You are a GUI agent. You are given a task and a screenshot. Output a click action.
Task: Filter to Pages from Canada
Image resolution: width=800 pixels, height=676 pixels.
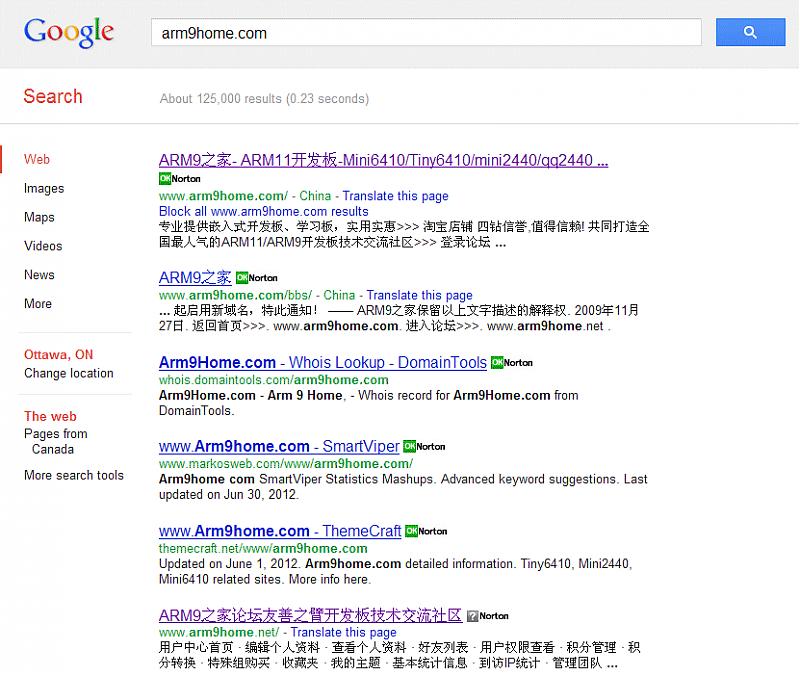[x=55, y=441]
